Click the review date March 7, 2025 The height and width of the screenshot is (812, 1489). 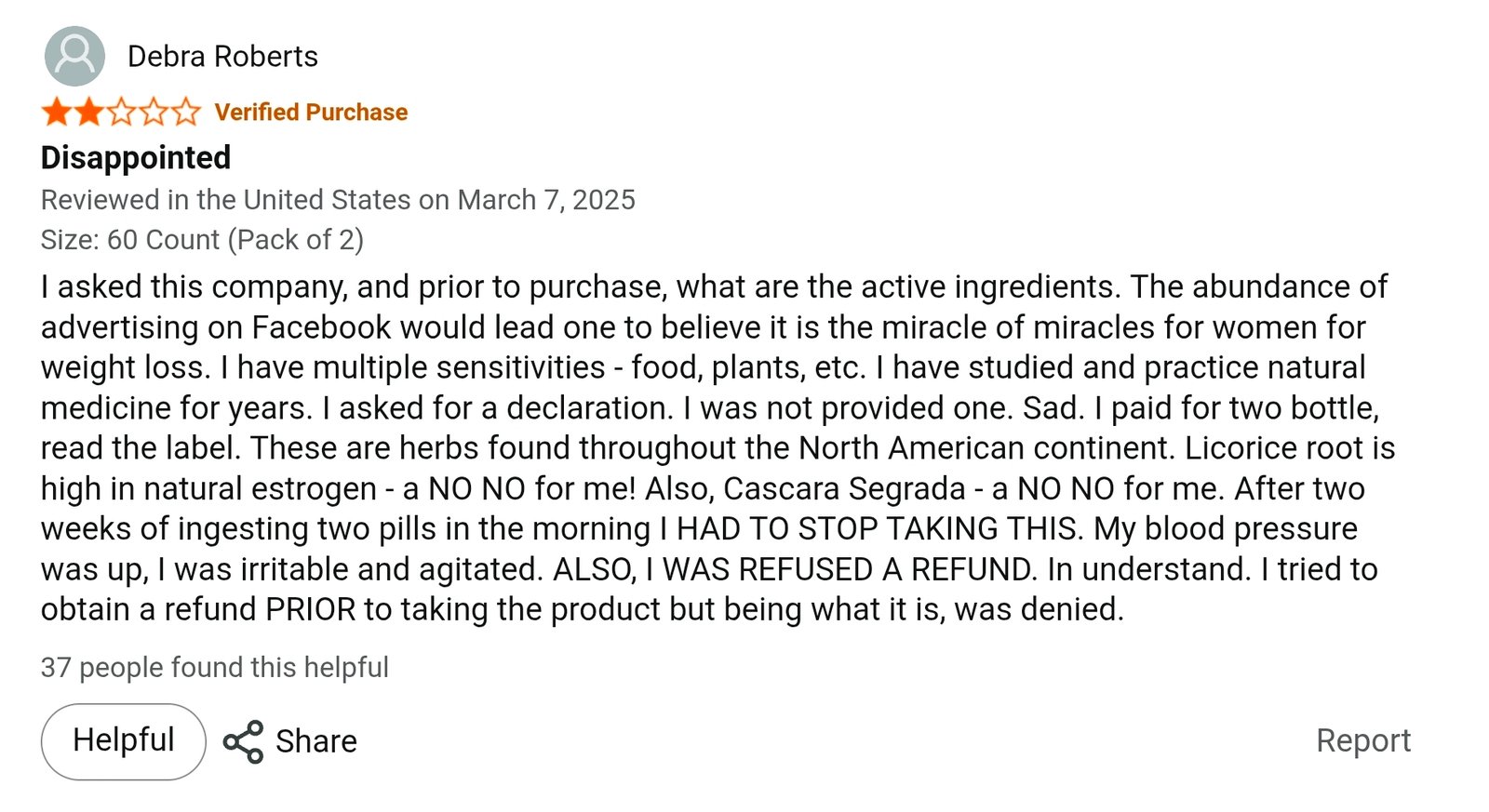[546, 200]
